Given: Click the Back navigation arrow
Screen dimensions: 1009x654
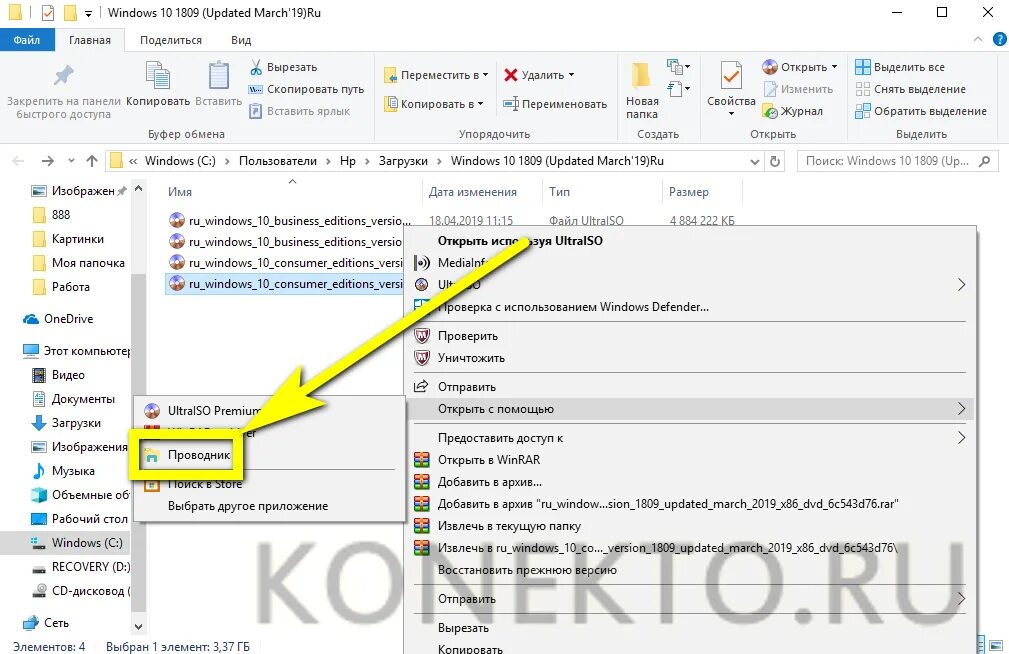Looking at the screenshot, I should 18,161.
